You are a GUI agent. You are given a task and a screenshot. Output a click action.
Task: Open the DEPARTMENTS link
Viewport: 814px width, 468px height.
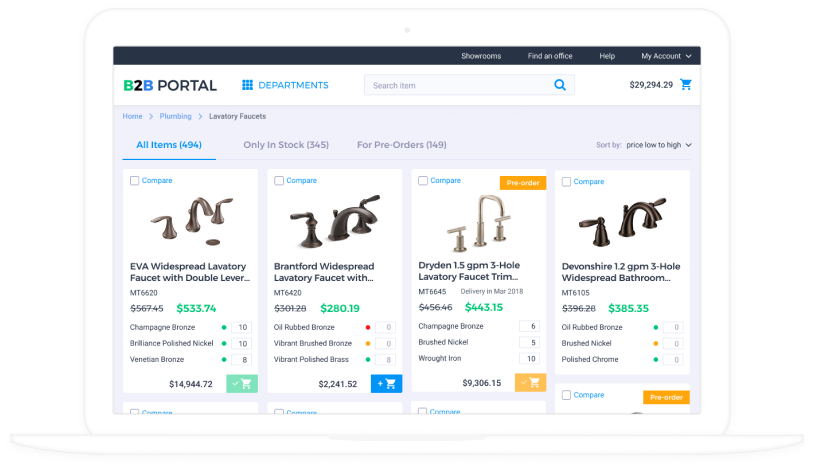[x=293, y=85]
